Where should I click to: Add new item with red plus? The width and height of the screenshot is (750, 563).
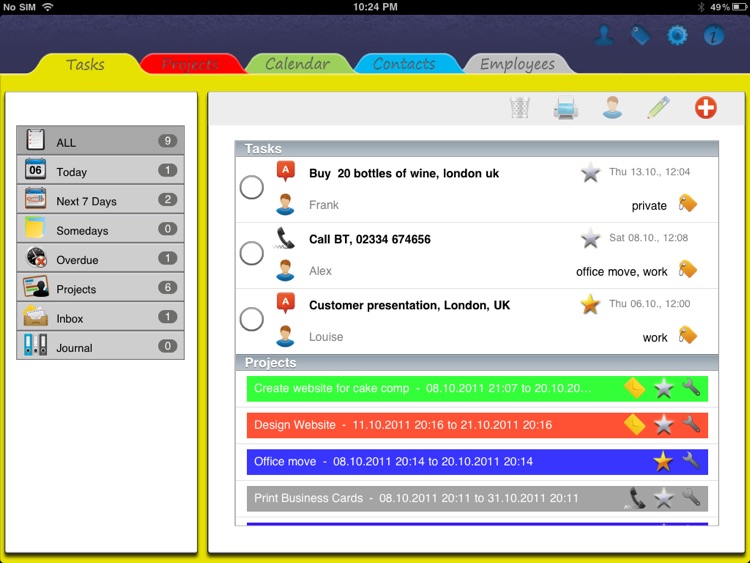(x=706, y=108)
